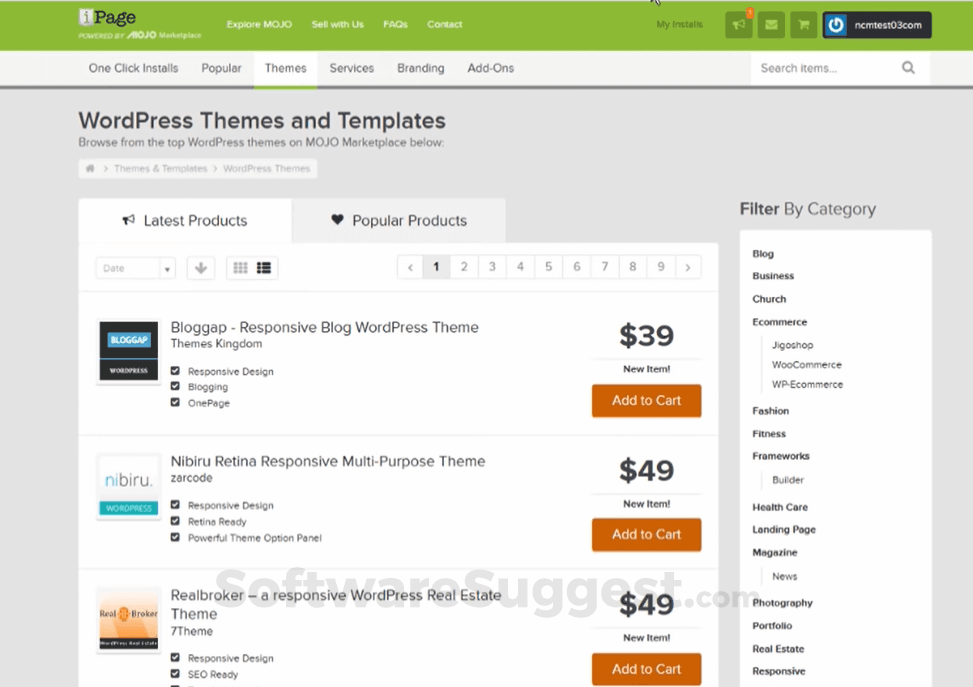Viewport: 973px width, 687px height.
Task: Open the Date sort dropdown
Action: click(x=135, y=267)
